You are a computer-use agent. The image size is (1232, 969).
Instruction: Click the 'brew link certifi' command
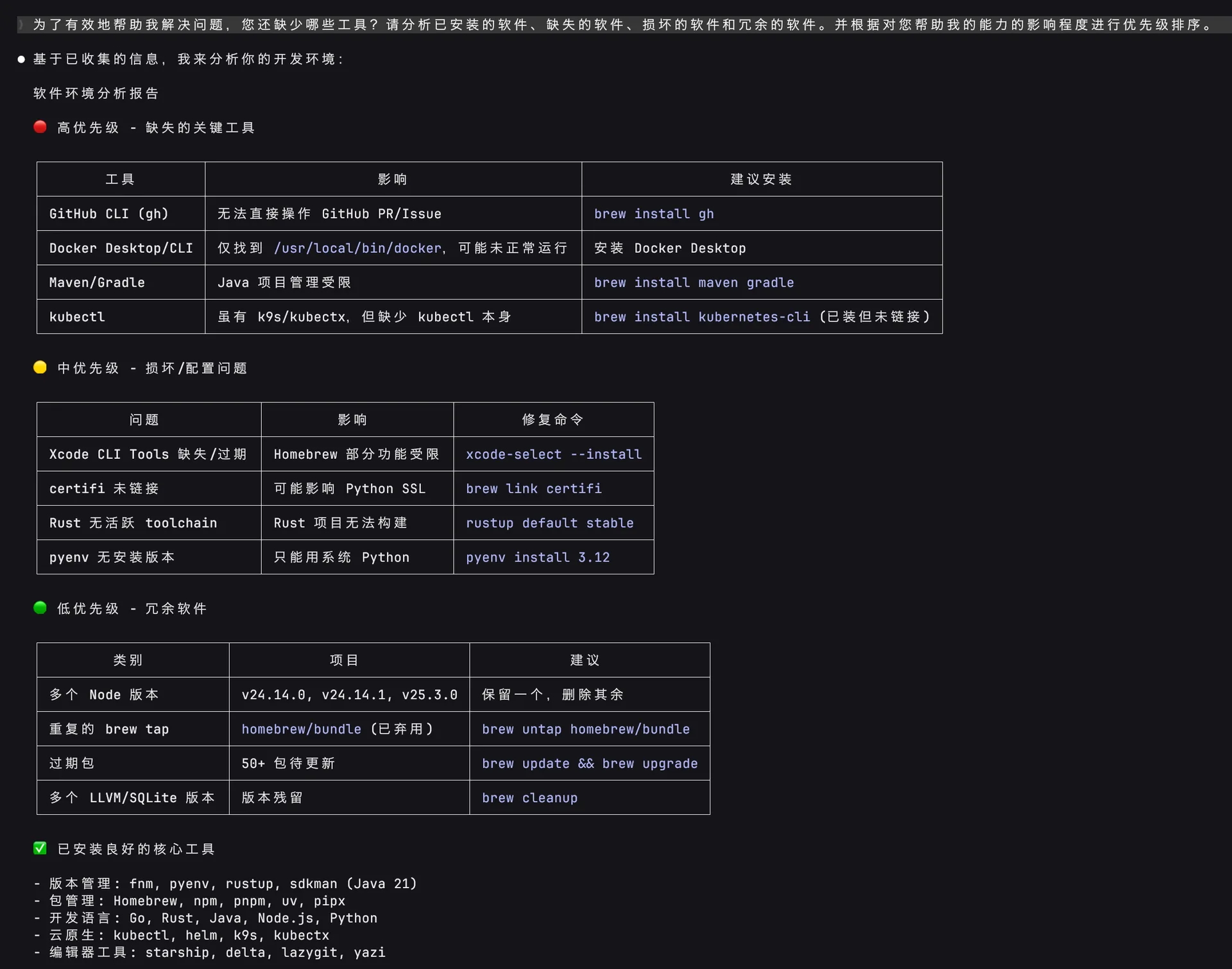coord(533,489)
